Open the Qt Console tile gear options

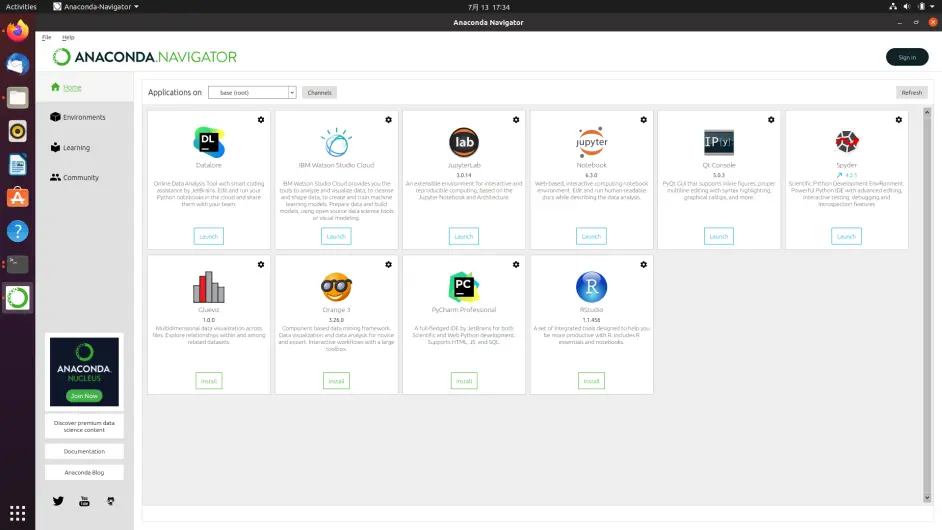(x=771, y=120)
